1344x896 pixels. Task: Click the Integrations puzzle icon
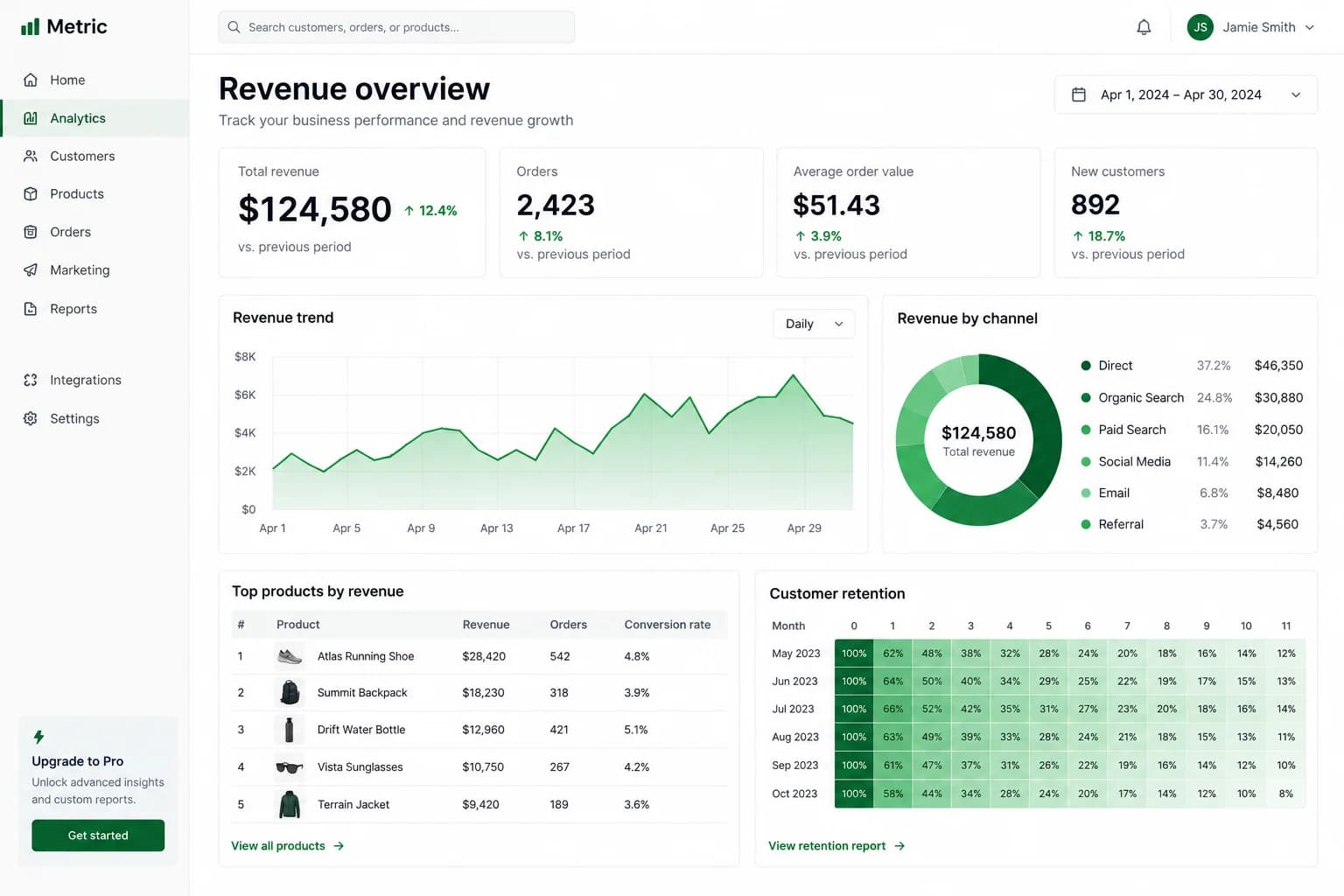point(31,380)
